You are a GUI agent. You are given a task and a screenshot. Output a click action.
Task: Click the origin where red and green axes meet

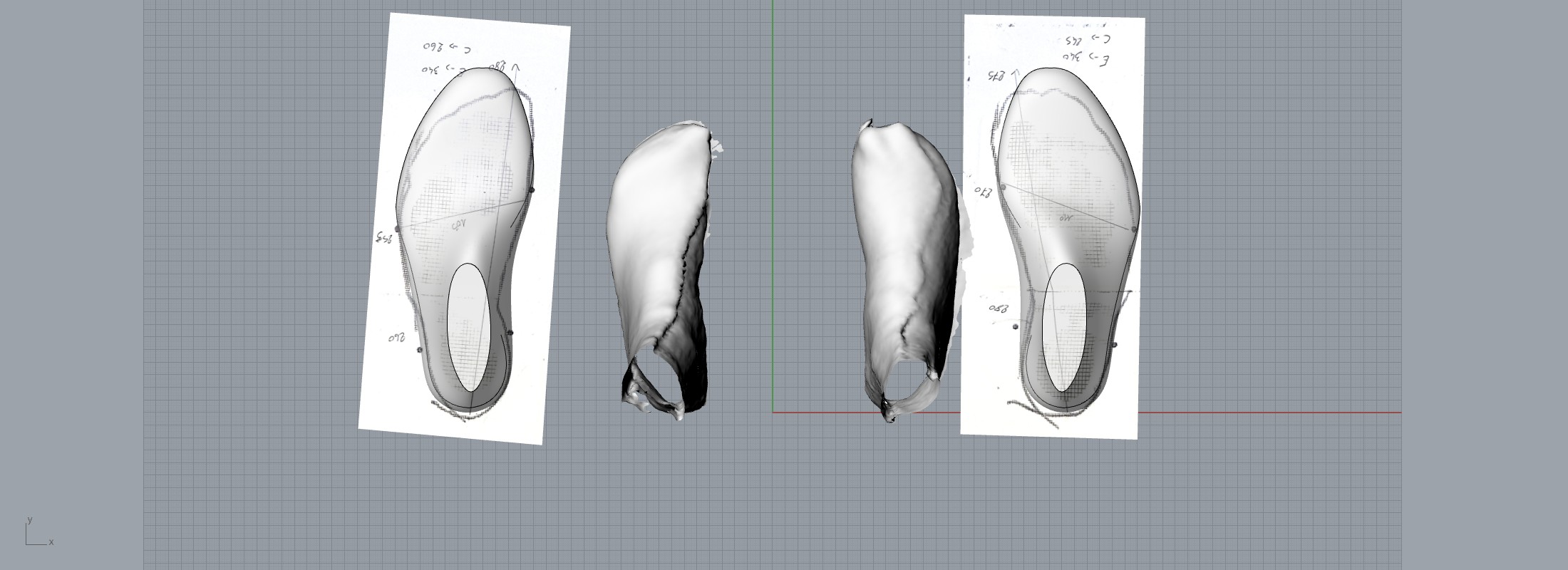pyautogui.click(x=773, y=412)
